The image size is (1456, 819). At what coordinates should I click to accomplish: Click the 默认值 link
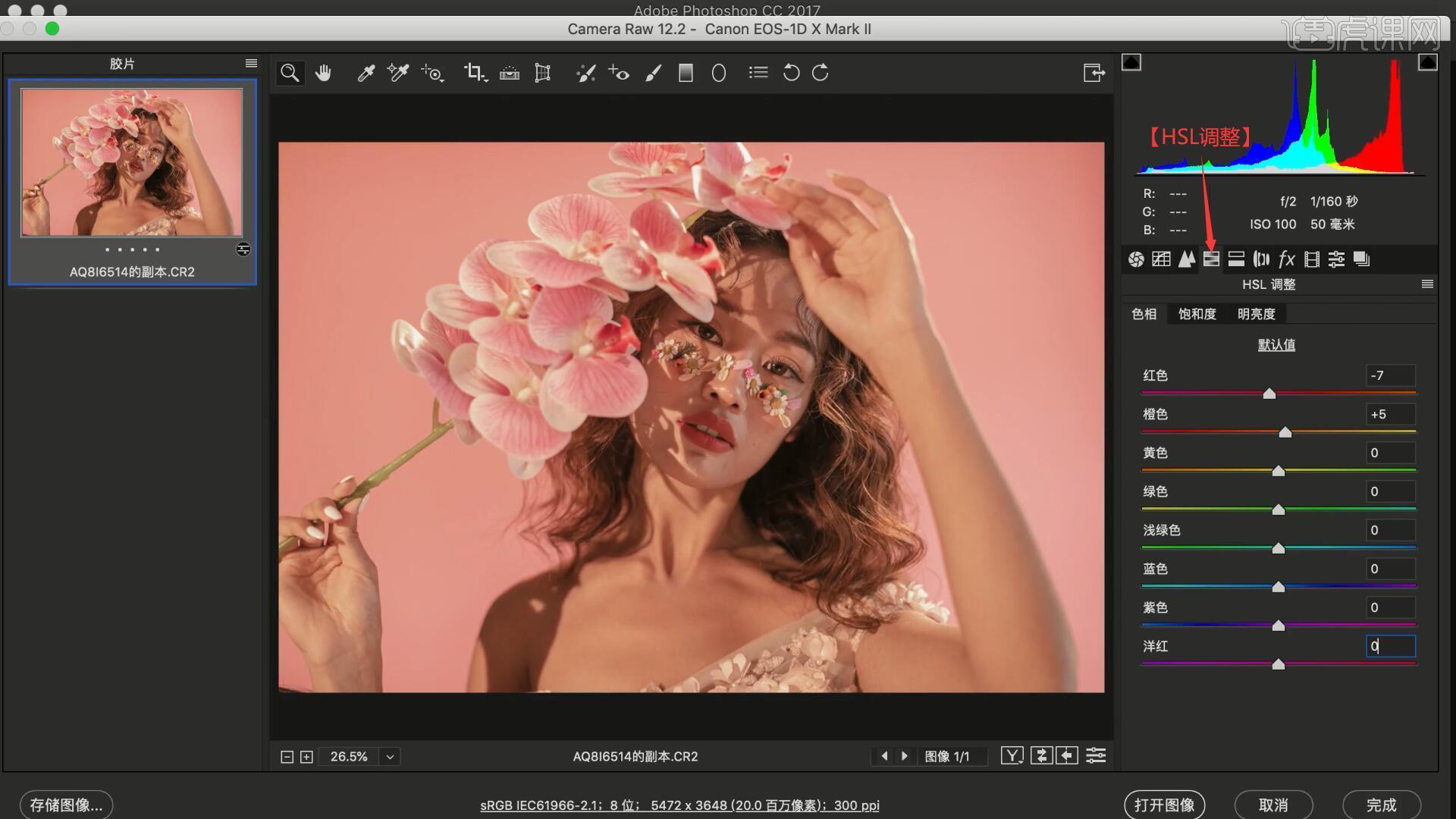[x=1276, y=345]
